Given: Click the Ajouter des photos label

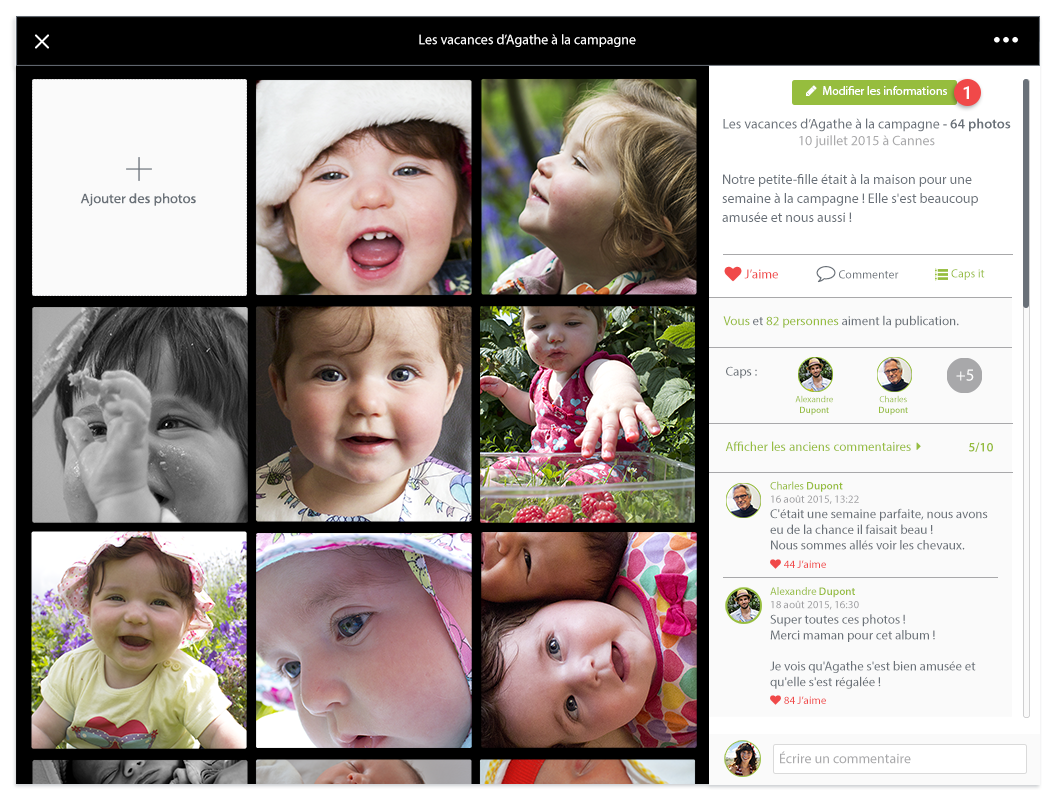Looking at the screenshot, I should pyautogui.click(x=139, y=199).
